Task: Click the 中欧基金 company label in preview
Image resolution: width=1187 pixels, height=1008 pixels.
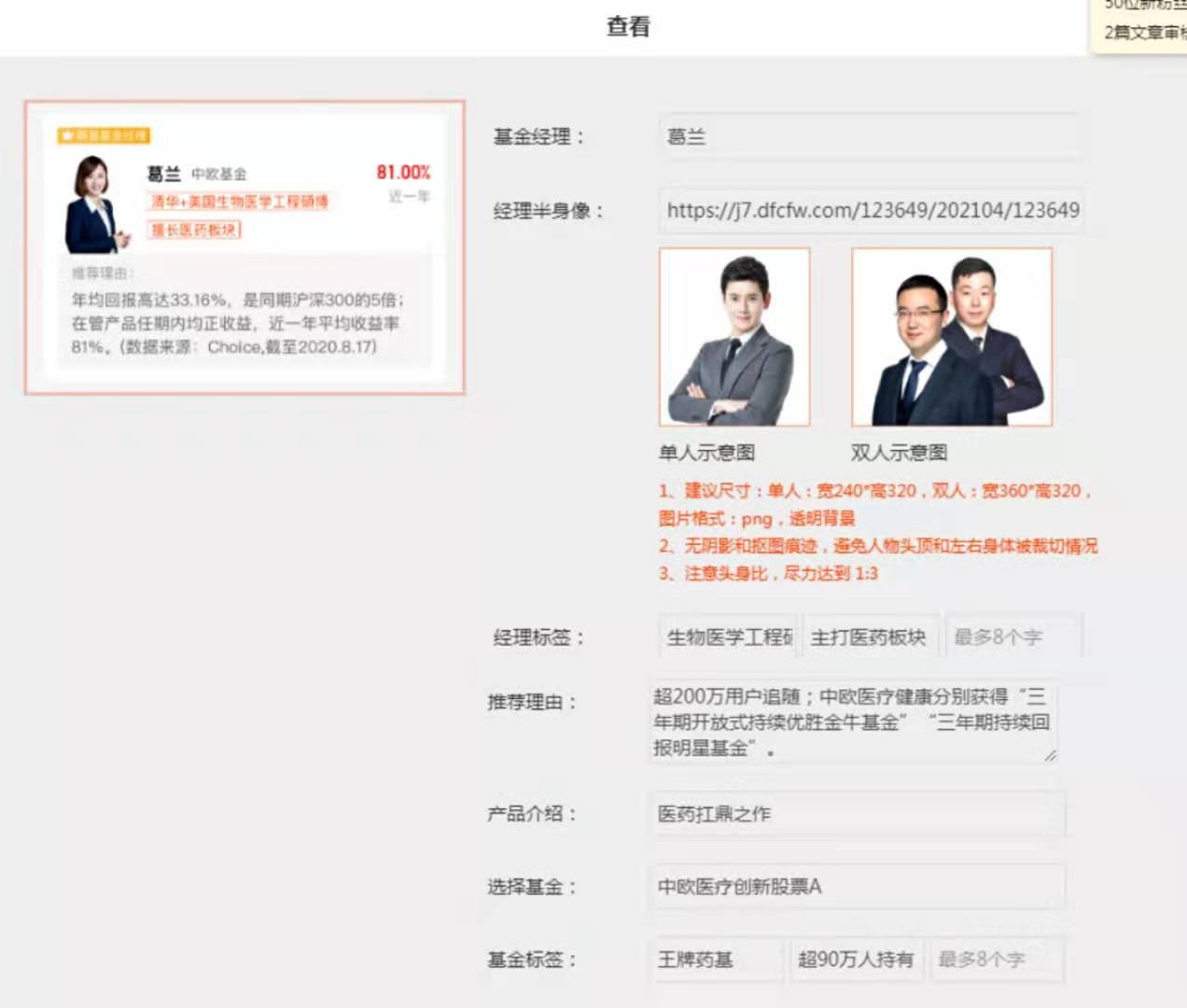Action: [x=219, y=175]
